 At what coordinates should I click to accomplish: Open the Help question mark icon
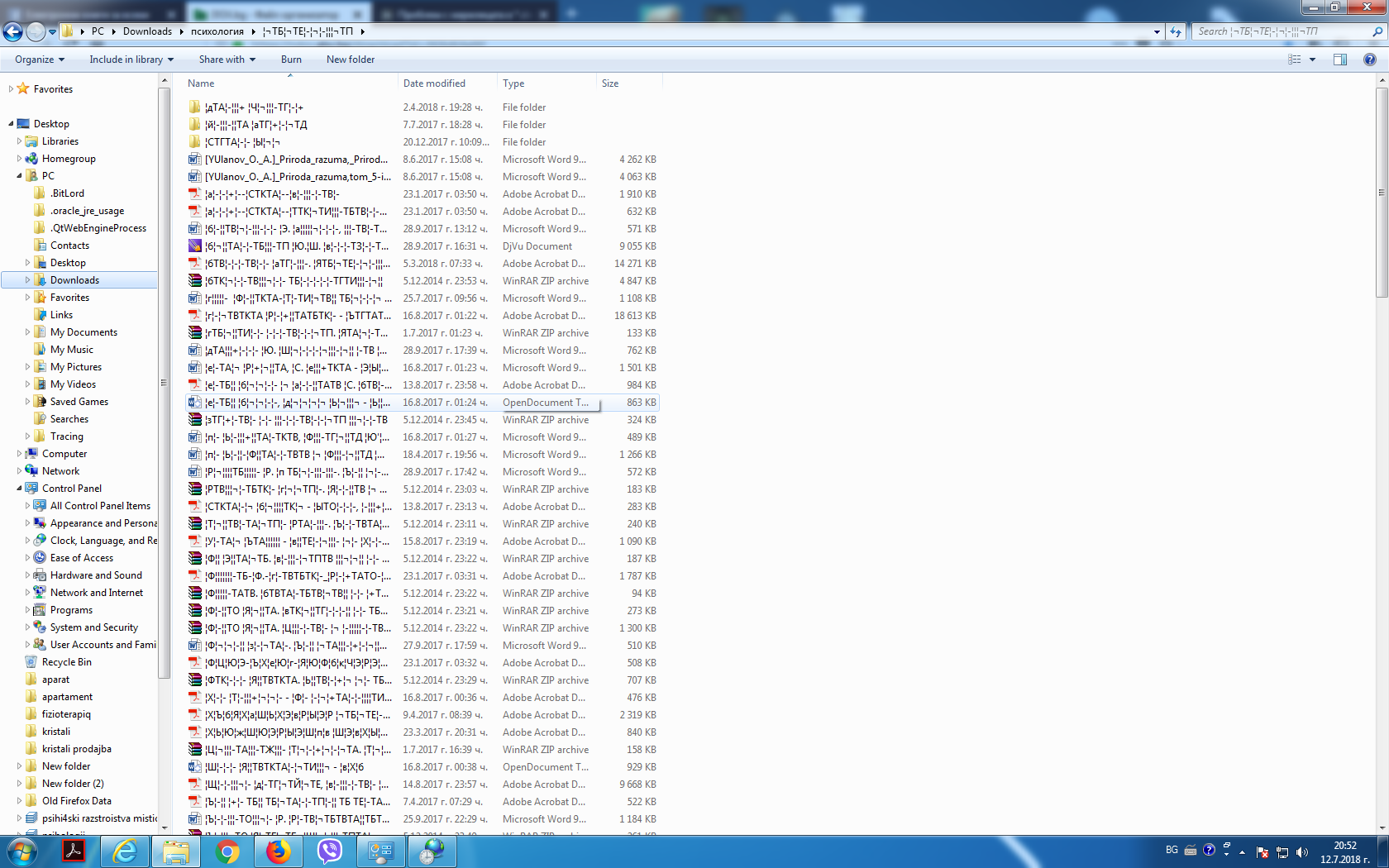(1369, 60)
